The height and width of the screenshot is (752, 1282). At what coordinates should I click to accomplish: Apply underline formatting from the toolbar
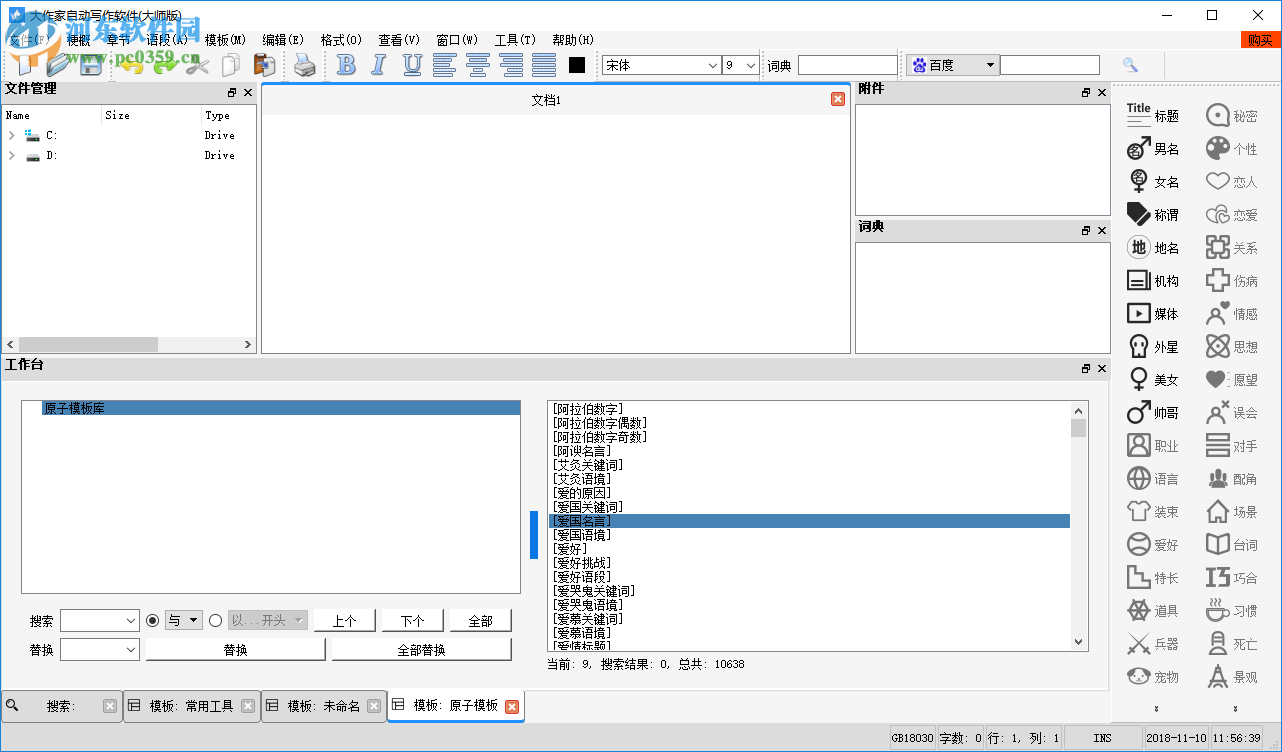coord(411,64)
